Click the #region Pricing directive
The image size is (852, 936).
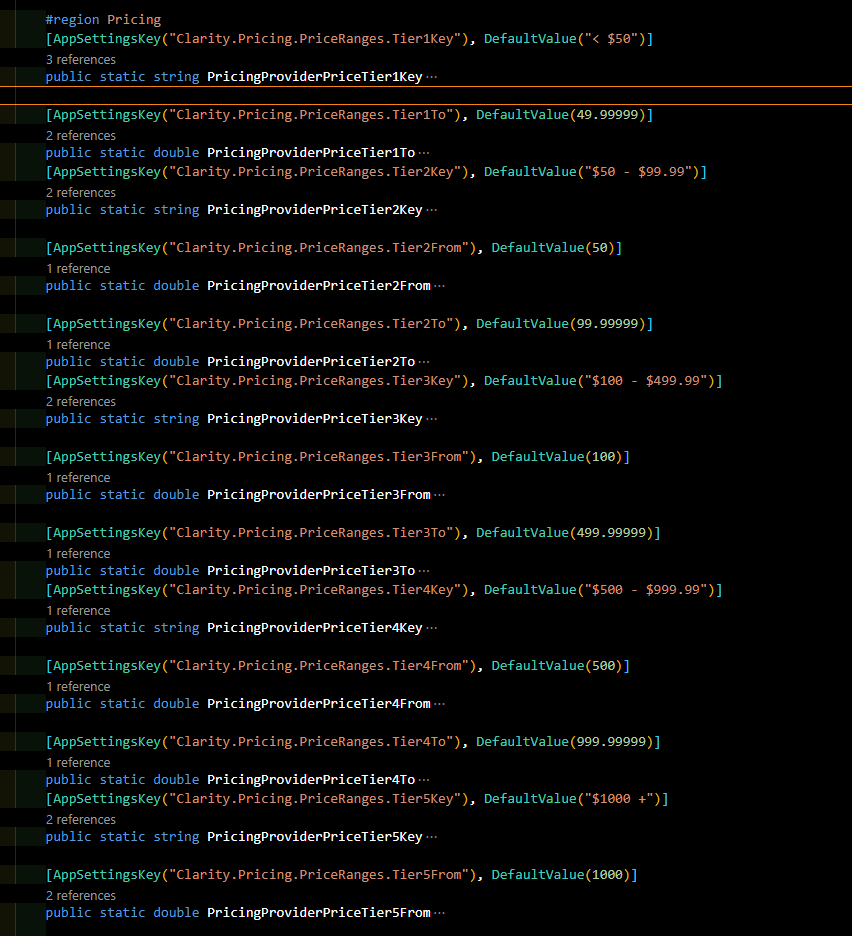click(103, 20)
